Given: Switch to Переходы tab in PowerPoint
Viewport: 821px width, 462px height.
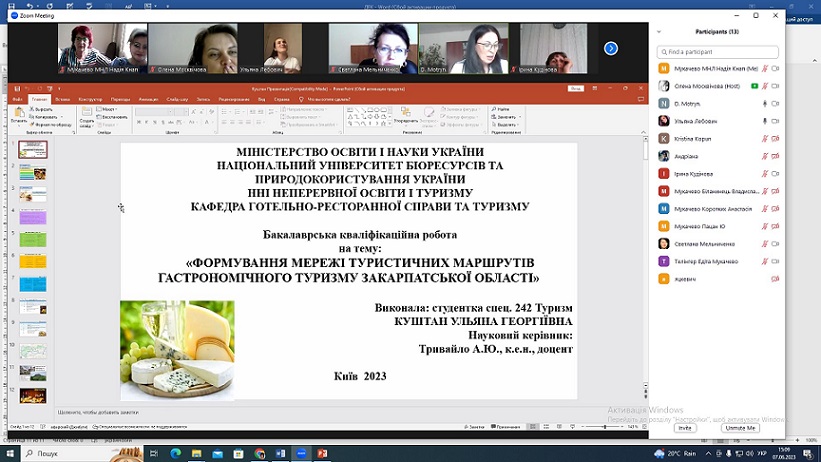Looking at the screenshot, I should [120, 99].
